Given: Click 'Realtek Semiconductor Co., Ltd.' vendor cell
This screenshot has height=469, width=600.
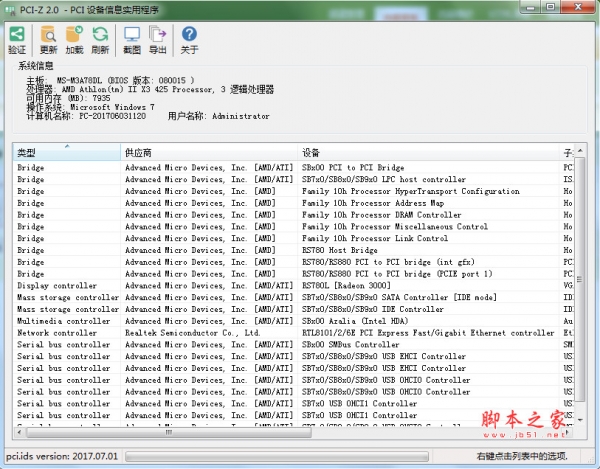Looking at the screenshot, I should point(192,333).
